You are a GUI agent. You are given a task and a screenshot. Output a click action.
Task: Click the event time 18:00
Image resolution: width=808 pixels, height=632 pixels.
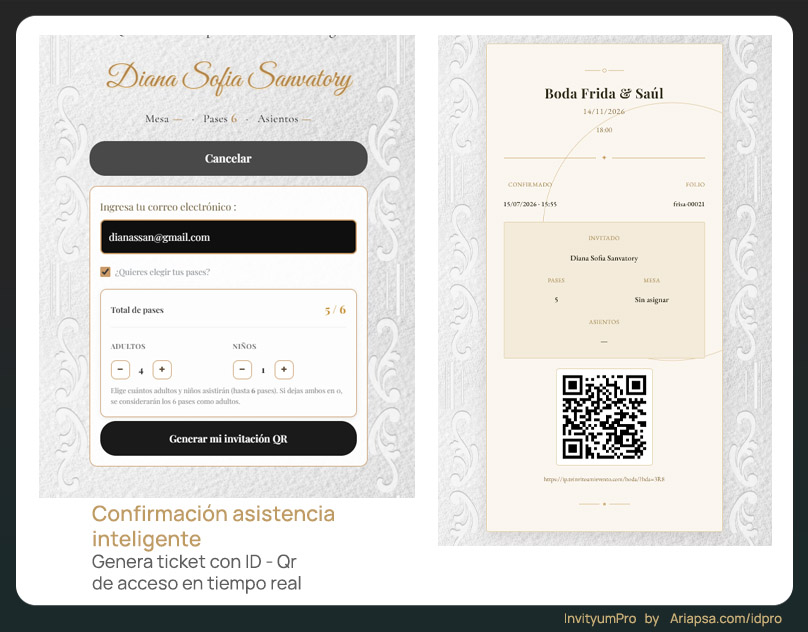[604, 130]
